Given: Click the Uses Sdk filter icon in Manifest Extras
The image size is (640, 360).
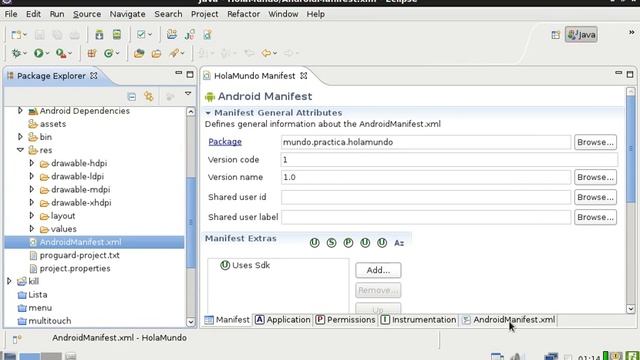Looking at the screenshot, I should click(x=314, y=243).
